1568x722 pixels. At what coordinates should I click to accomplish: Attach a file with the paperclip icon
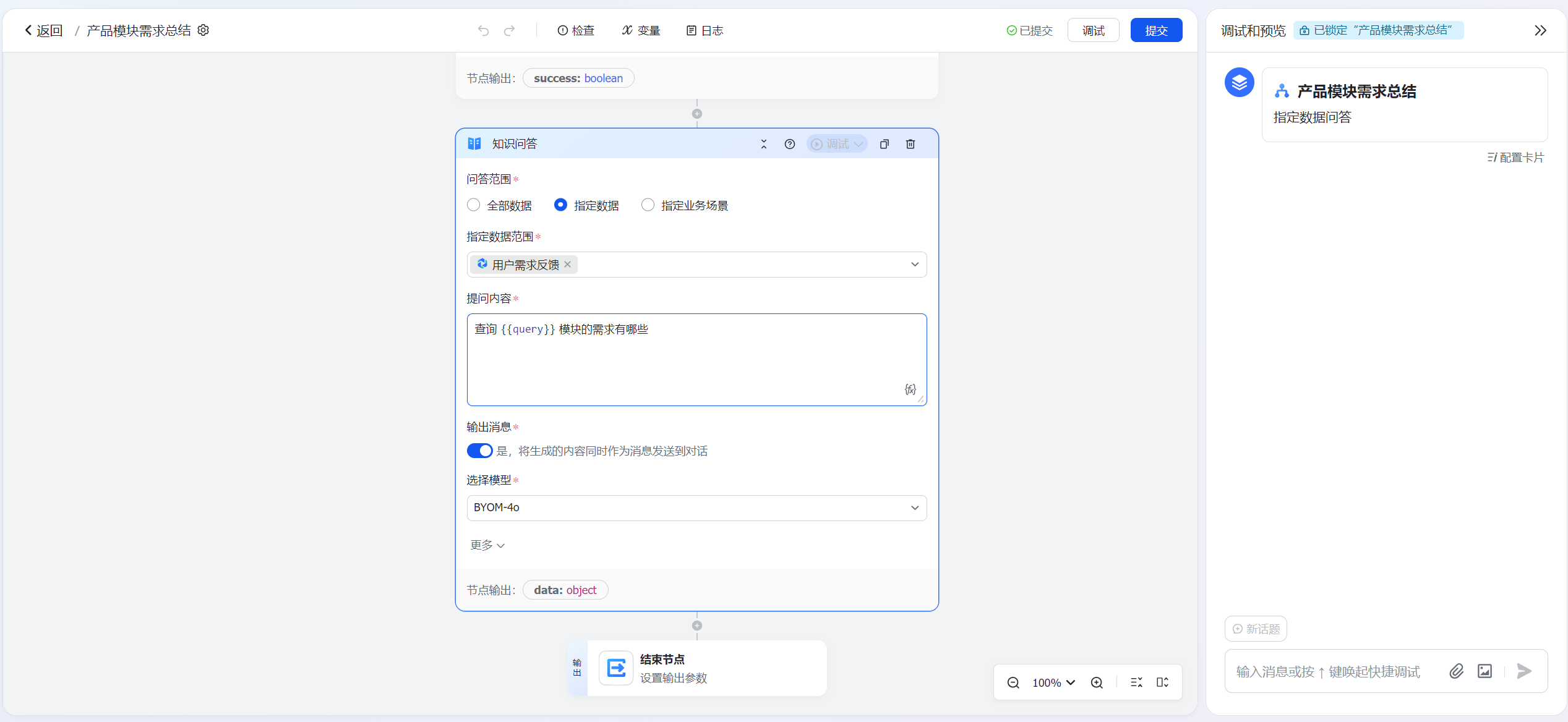[1457, 671]
